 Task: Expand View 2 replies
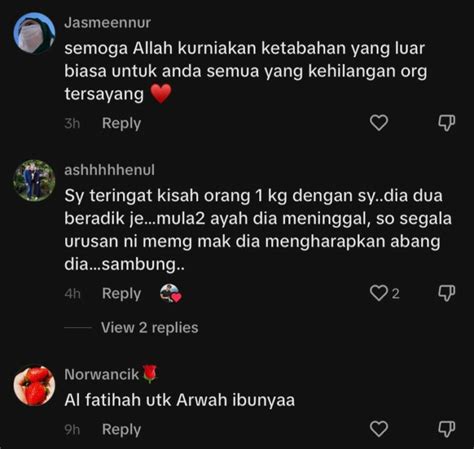(150, 328)
